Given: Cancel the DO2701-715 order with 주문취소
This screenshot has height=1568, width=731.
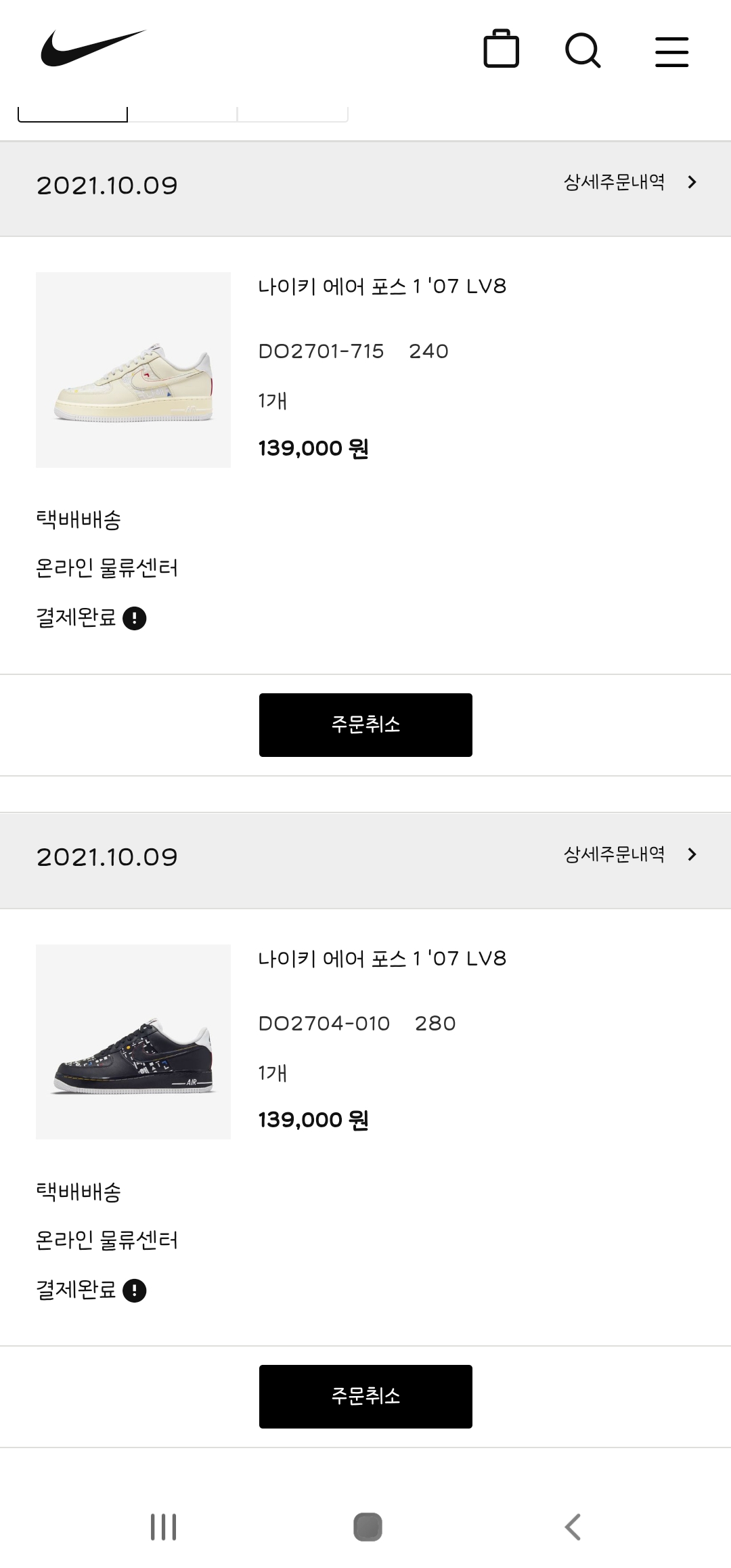Looking at the screenshot, I should pos(365,725).
